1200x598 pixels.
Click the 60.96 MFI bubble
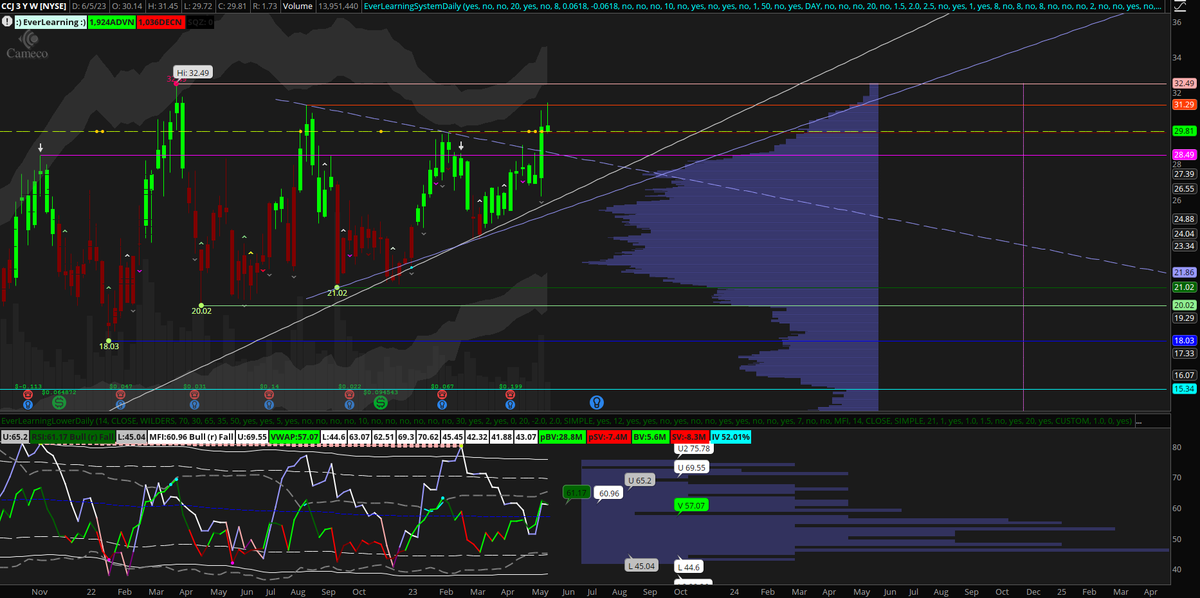tap(607, 493)
